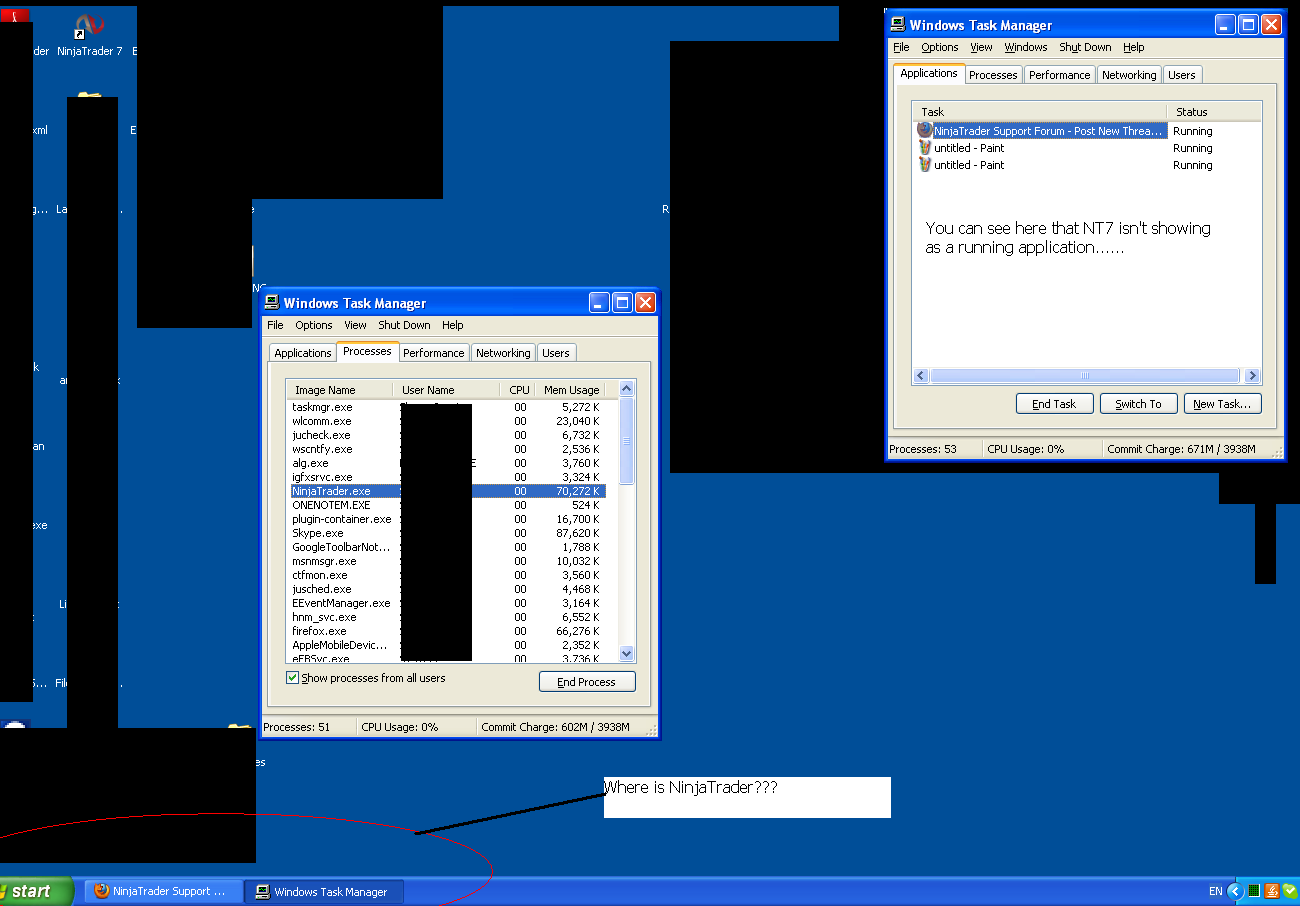Sort processes by the CPU column header
This screenshot has width=1300, height=906.
517,390
